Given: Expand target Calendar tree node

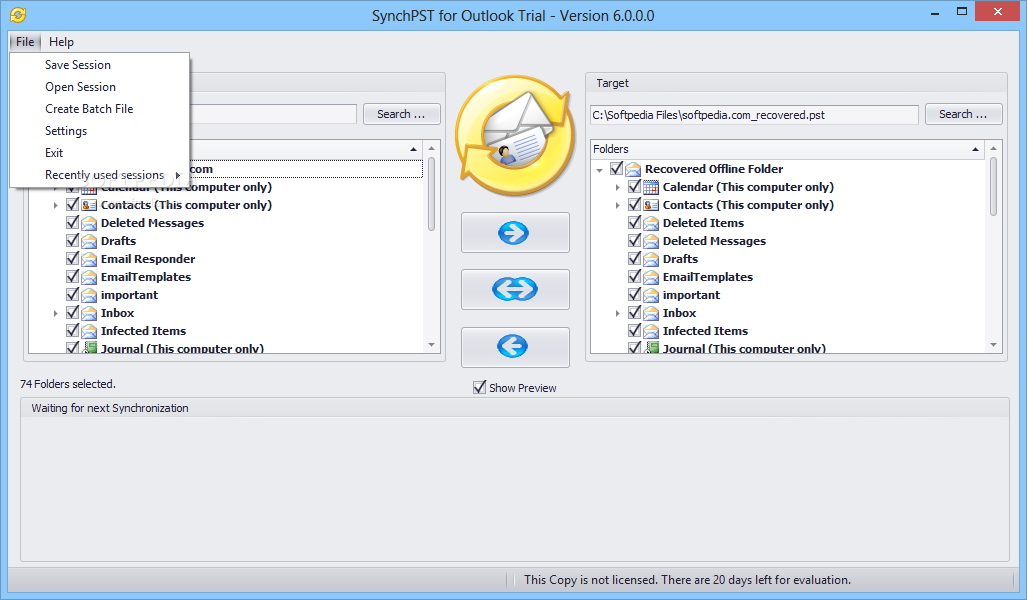Looking at the screenshot, I should coord(617,187).
